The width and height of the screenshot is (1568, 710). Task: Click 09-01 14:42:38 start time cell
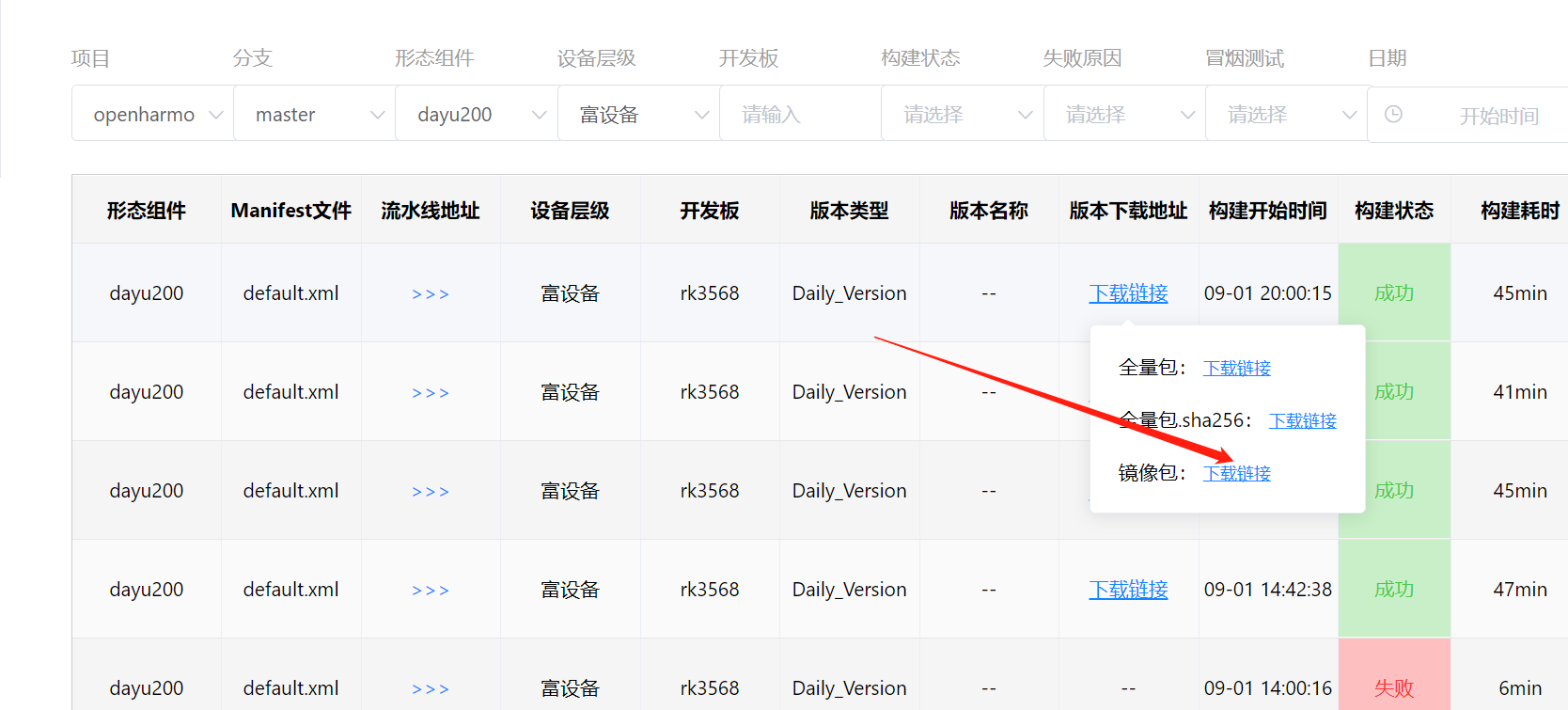coord(1268,590)
